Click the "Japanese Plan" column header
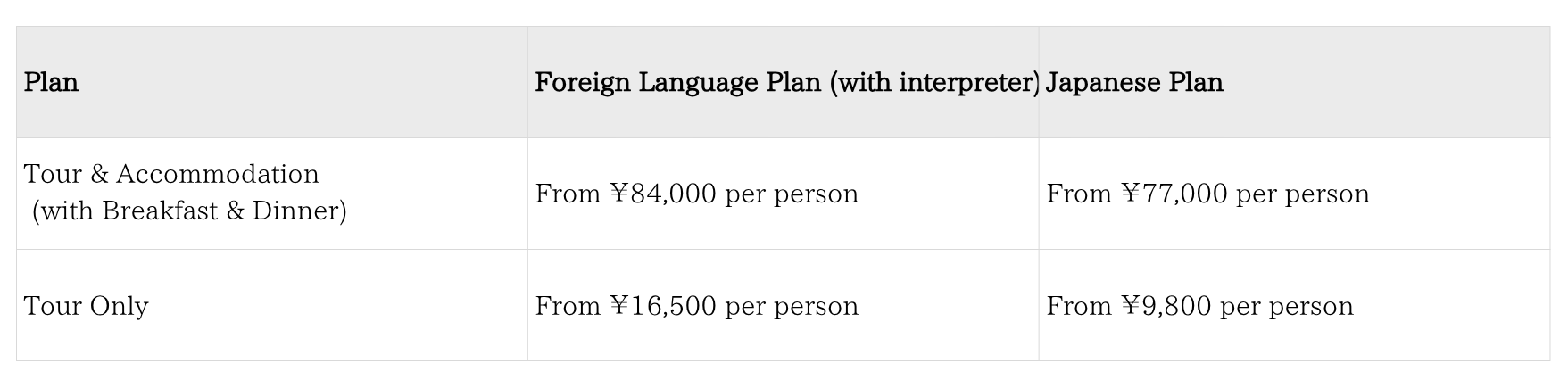Screen dimensions: 1568x388 click(1133, 83)
